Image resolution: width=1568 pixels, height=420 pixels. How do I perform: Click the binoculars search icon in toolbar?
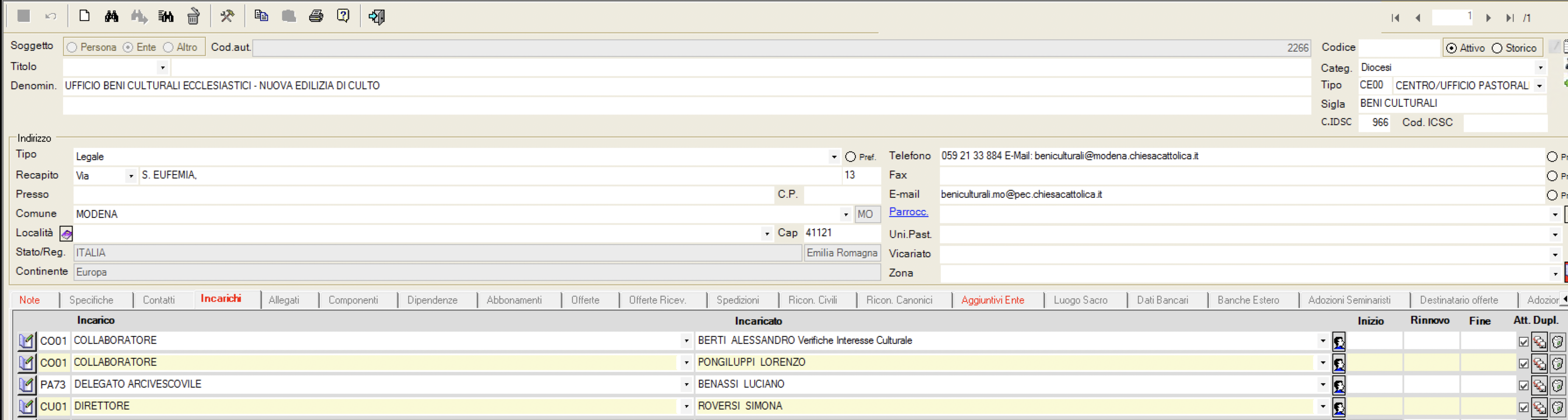(x=111, y=17)
